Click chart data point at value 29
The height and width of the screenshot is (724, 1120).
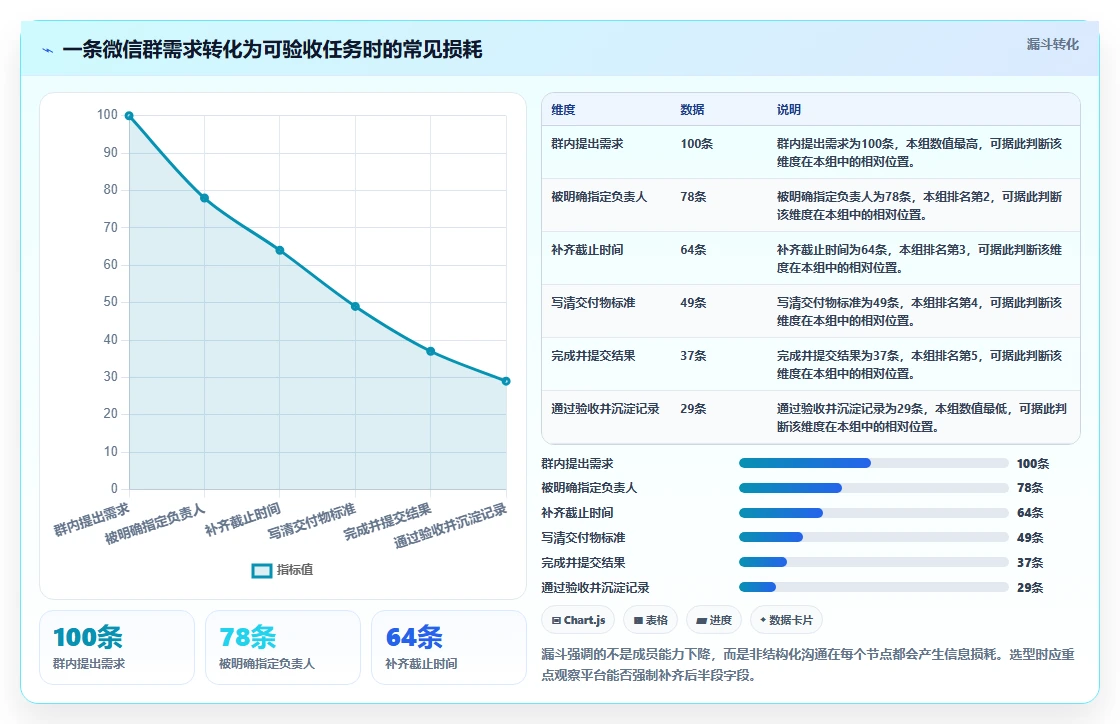point(506,381)
